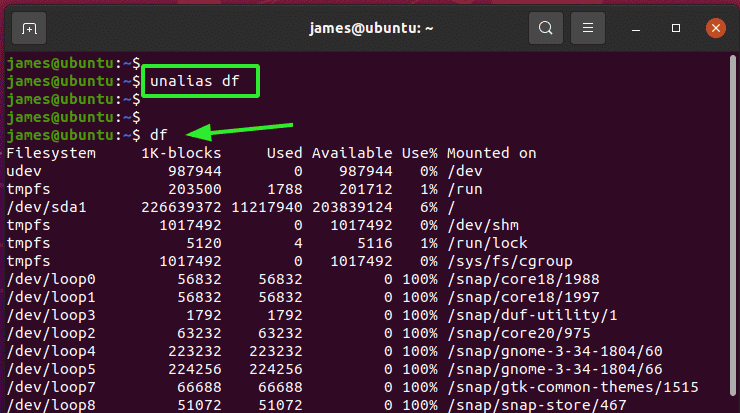Click the /dev/sda1 filesystem entry
Screen dimensions: 740x413
tap(46, 207)
